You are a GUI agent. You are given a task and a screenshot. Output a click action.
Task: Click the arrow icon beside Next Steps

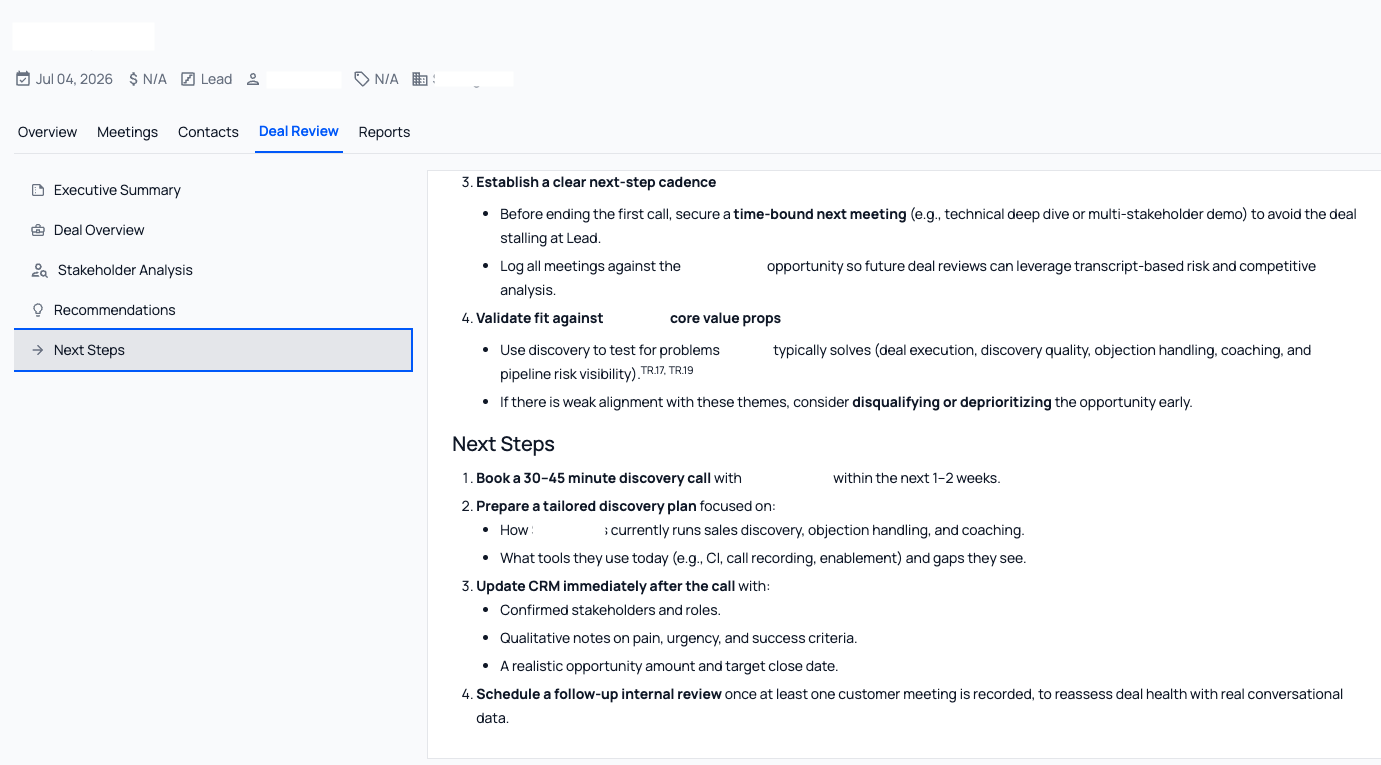tap(35, 349)
